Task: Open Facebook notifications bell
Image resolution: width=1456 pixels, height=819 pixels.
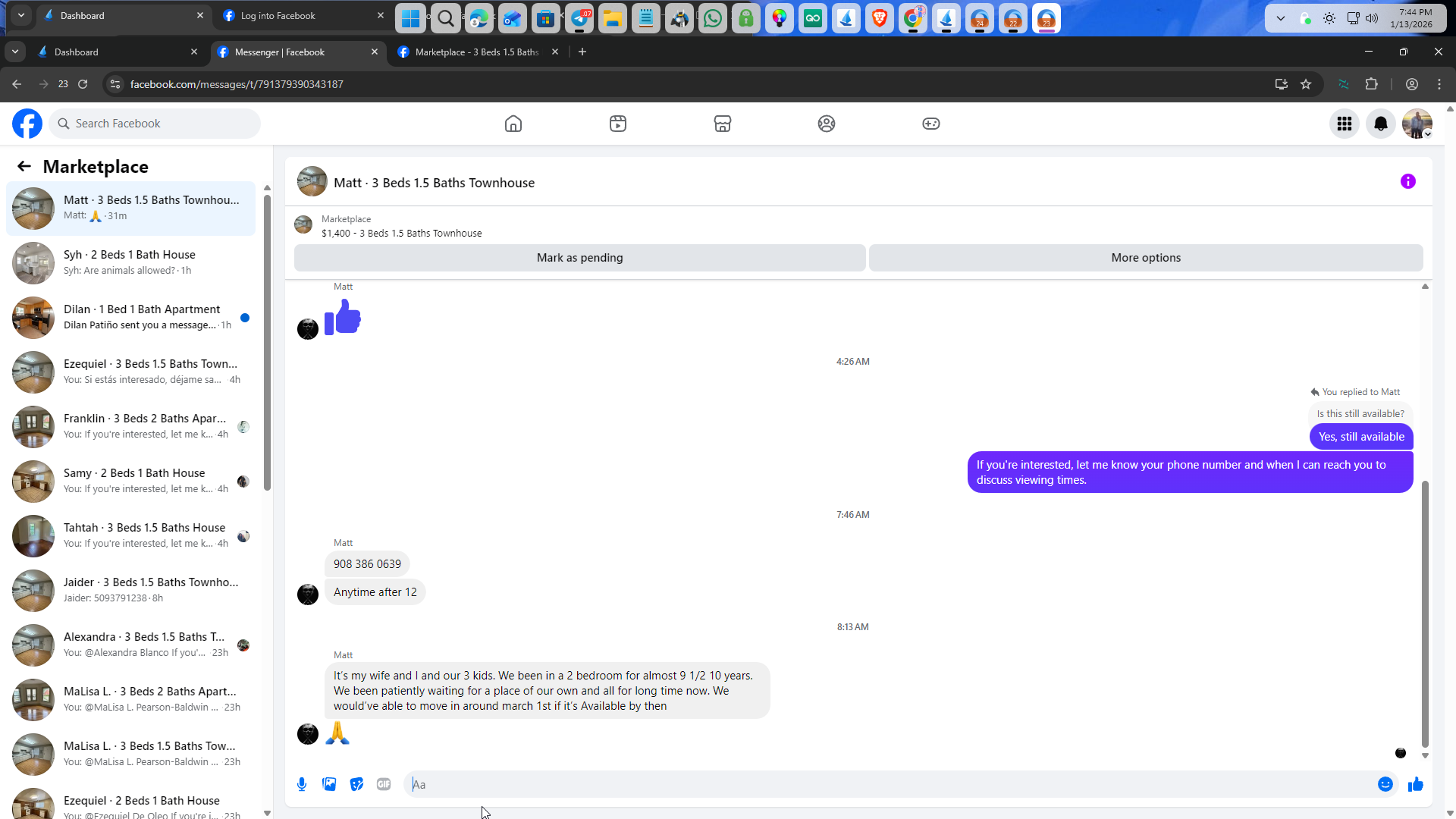Action: pos(1380,124)
